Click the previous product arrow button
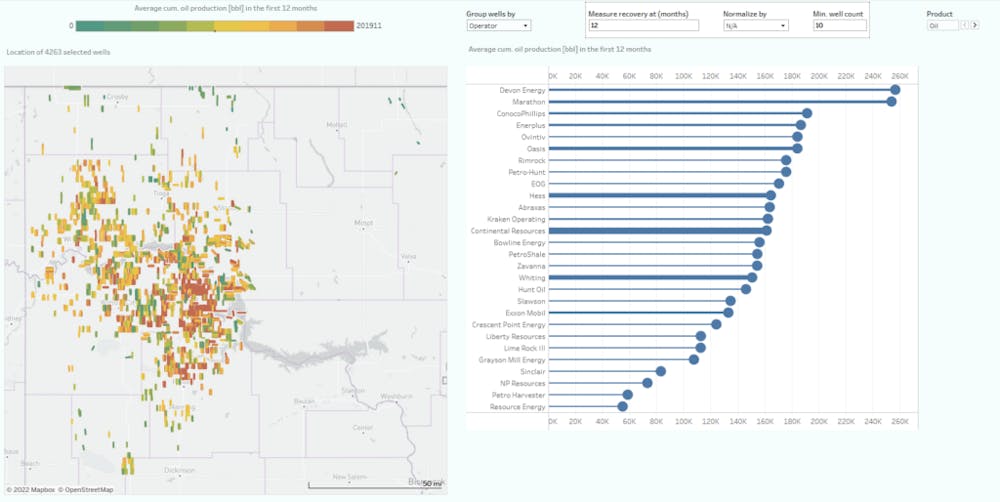The width and height of the screenshot is (1000, 502). (964, 26)
